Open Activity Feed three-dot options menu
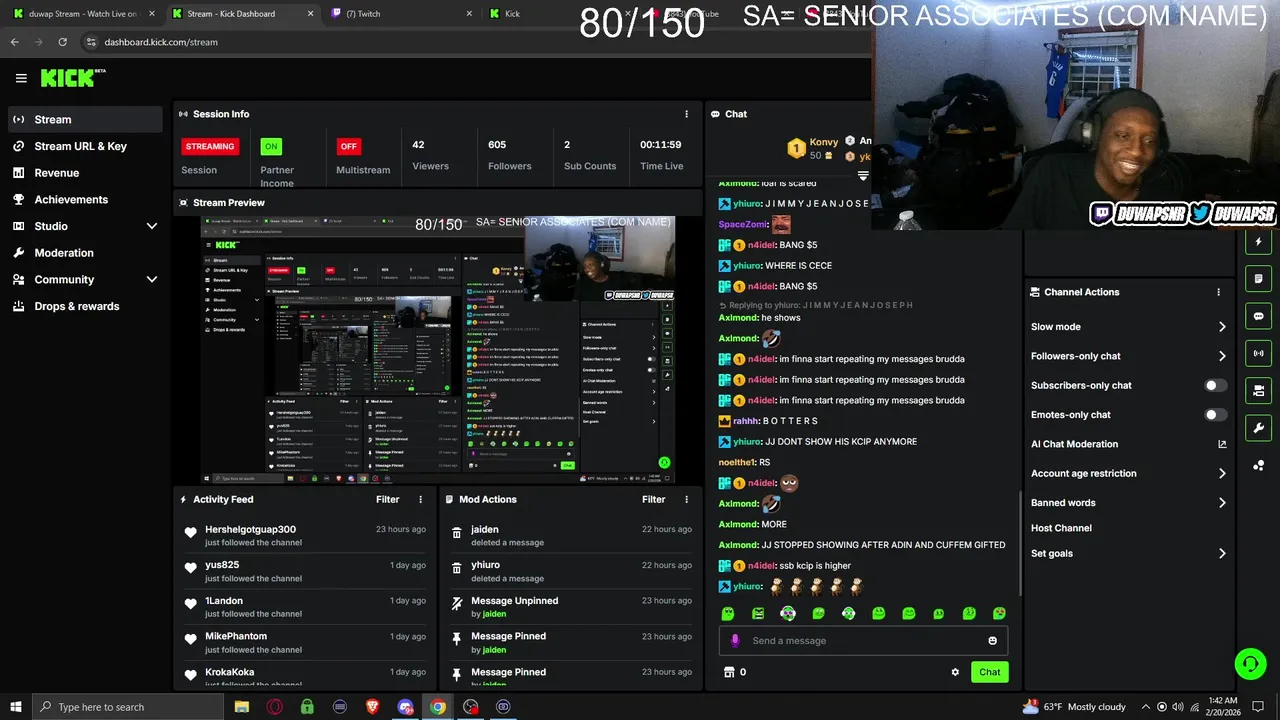Screen dimensions: 1280x720 [x=420, y=499]
